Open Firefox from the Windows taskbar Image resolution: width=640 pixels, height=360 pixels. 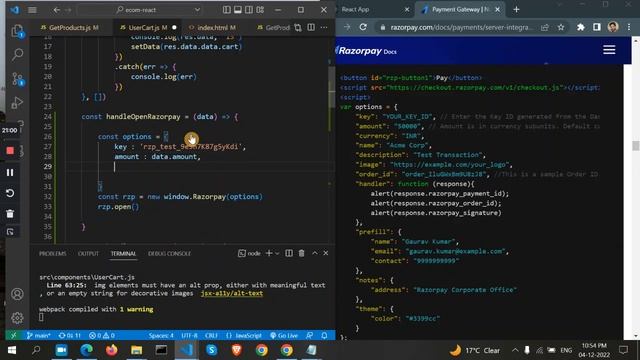pyautogui.click(x=111, y=350)
